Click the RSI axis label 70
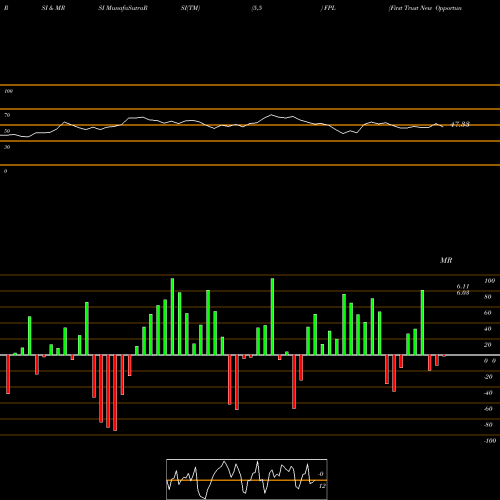The width and height of the screenshot is (500, 500). click(7, 115)
